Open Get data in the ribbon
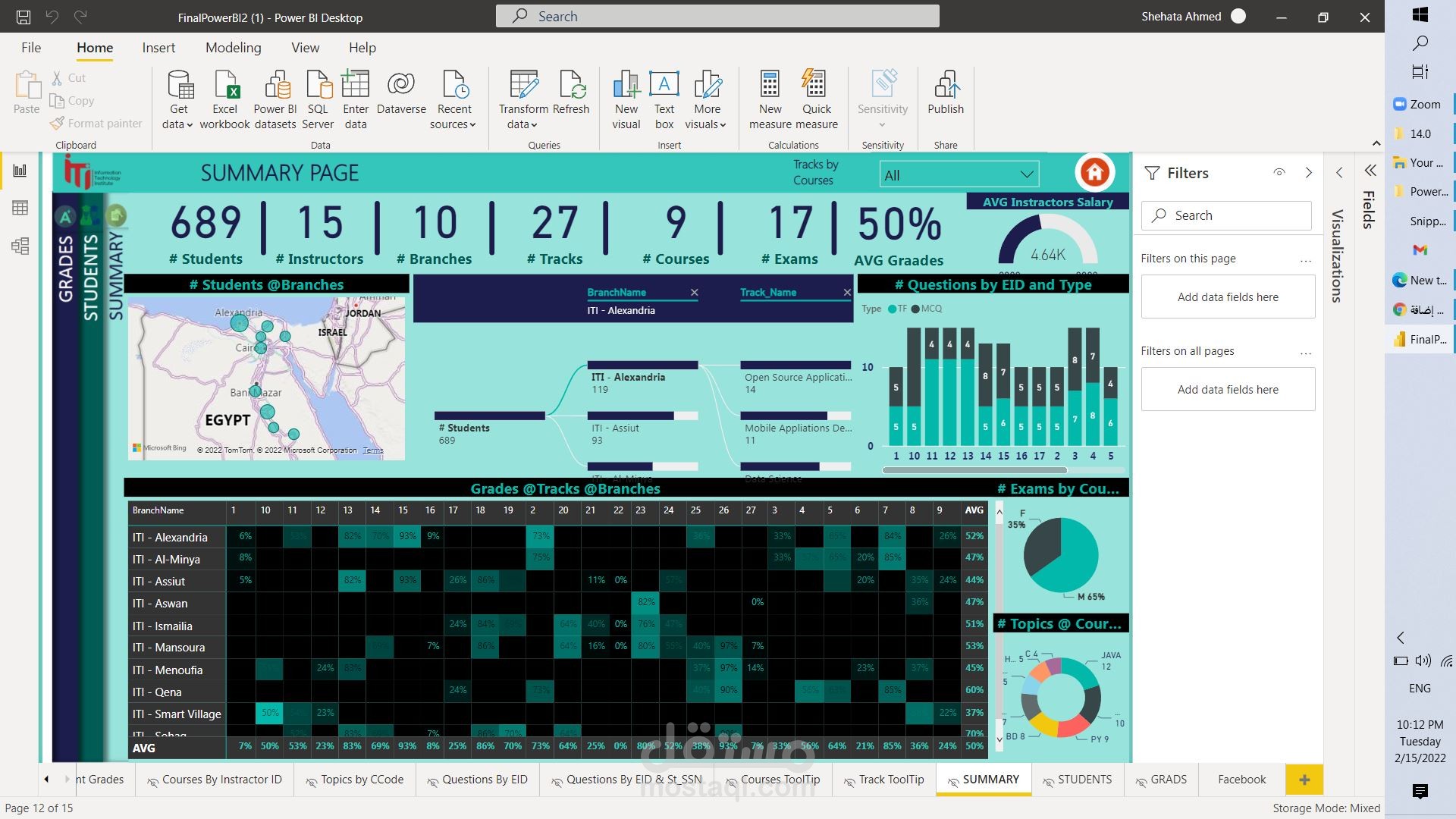This screenshot has width=1456, height=819. click(178, 100)
